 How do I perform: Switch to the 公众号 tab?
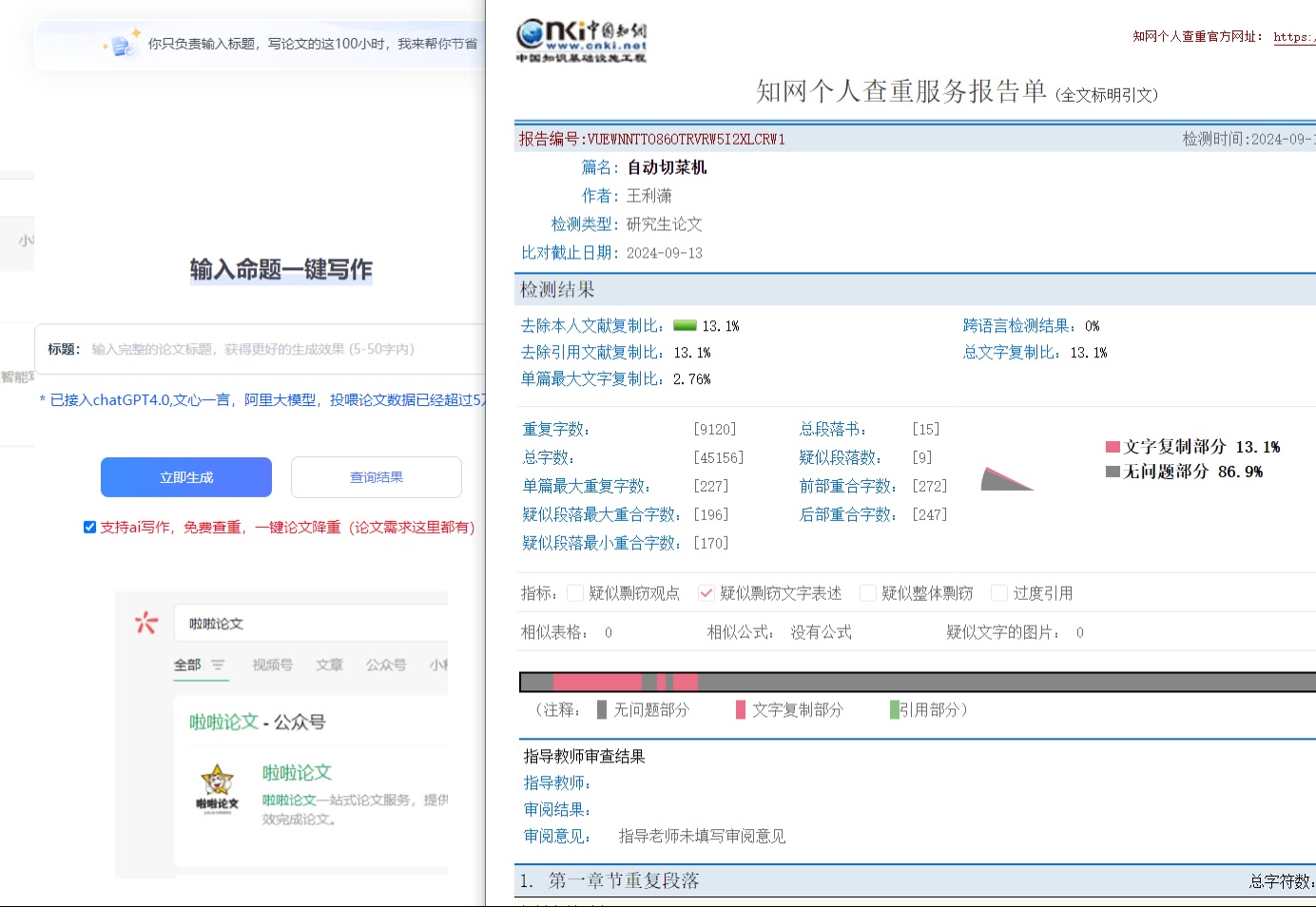coord(386,665)
